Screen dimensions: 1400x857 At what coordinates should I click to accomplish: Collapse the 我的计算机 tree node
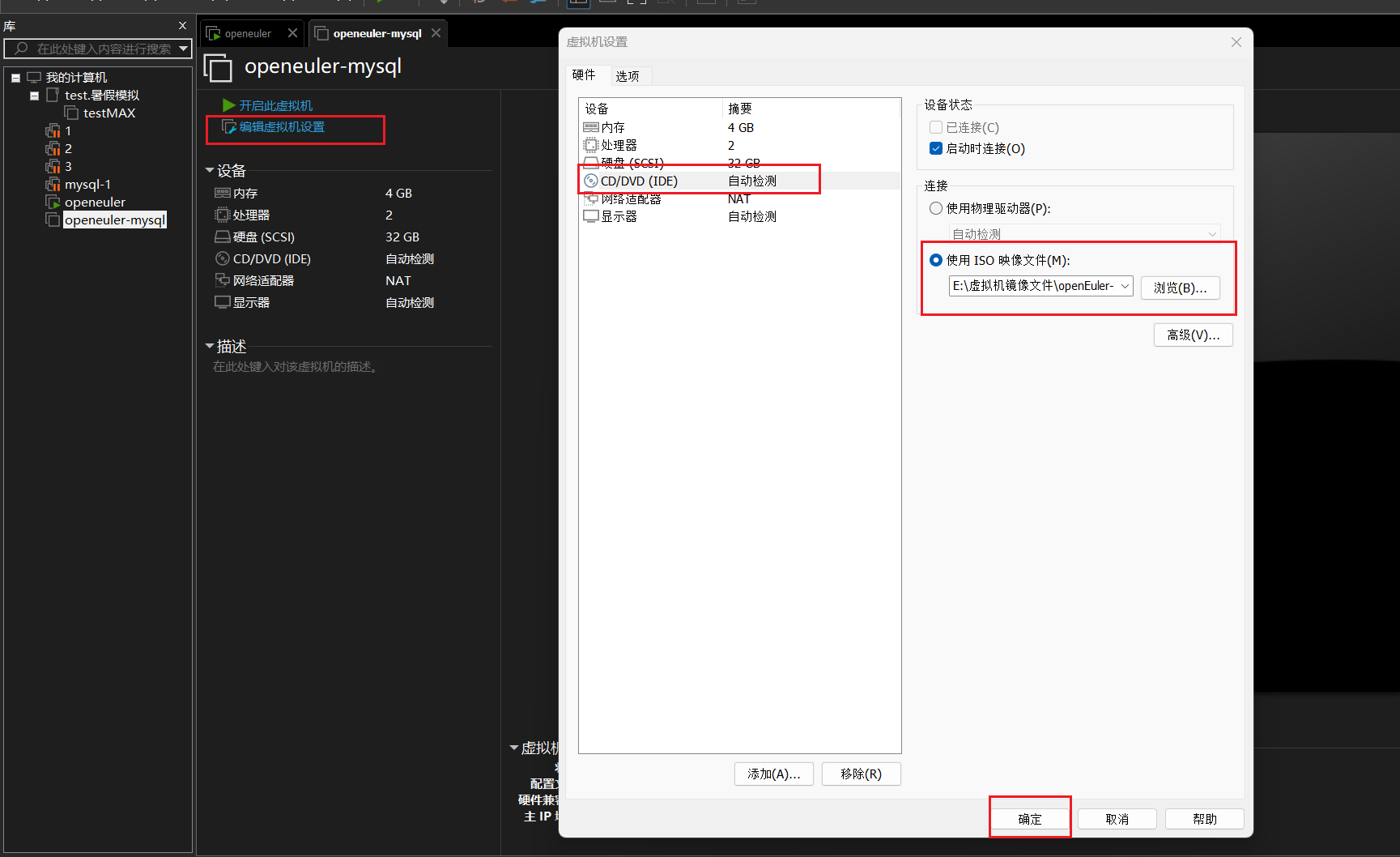[x=15, y=78]
